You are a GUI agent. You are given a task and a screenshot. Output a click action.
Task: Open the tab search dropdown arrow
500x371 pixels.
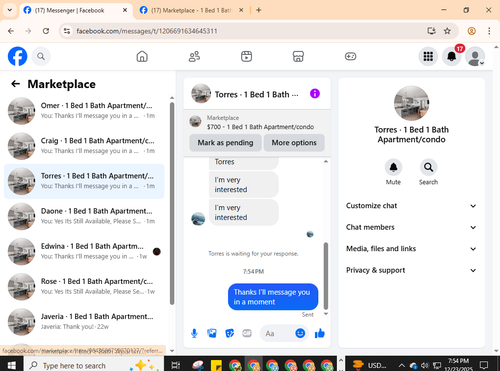(10, 10)
